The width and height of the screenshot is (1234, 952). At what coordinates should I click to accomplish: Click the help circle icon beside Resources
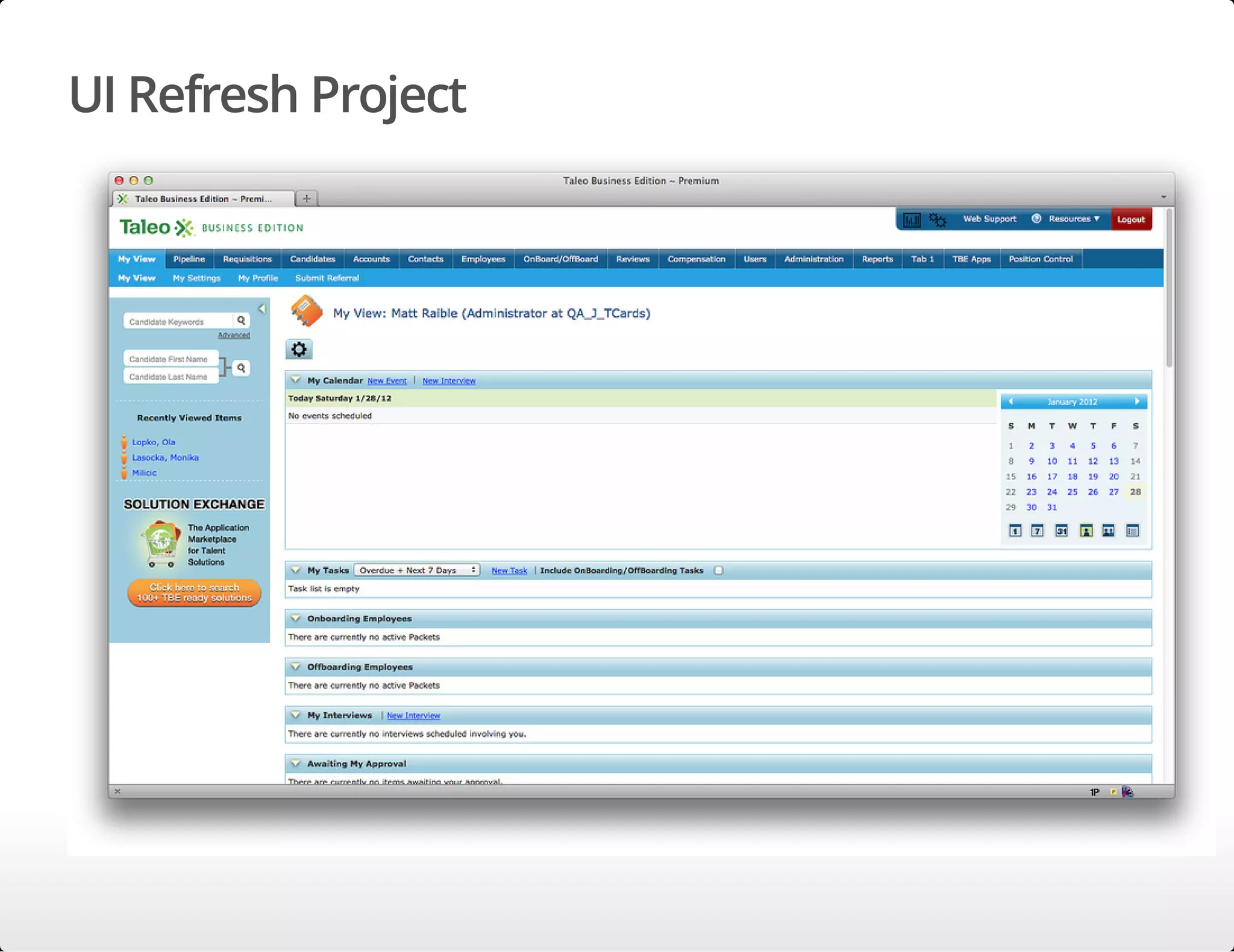(x=1036, y=219)
